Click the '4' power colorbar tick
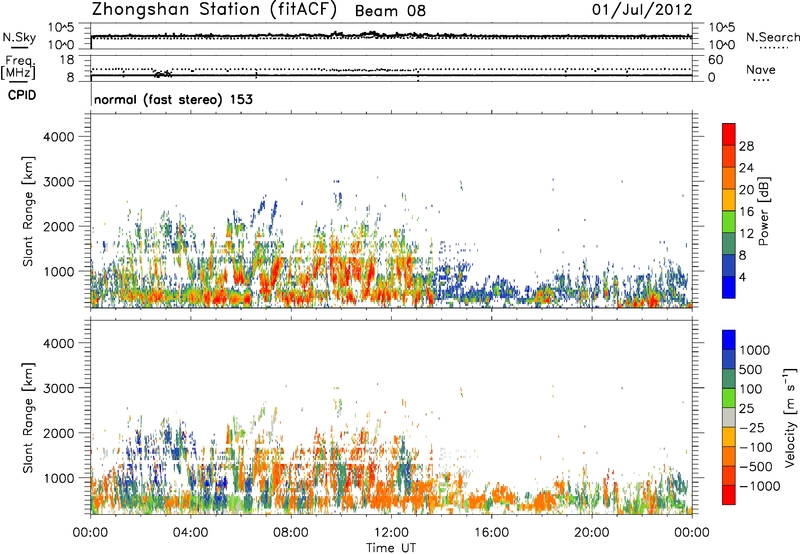Image resolution: width=800 pixels, height=554 pixels. point(742,278)
